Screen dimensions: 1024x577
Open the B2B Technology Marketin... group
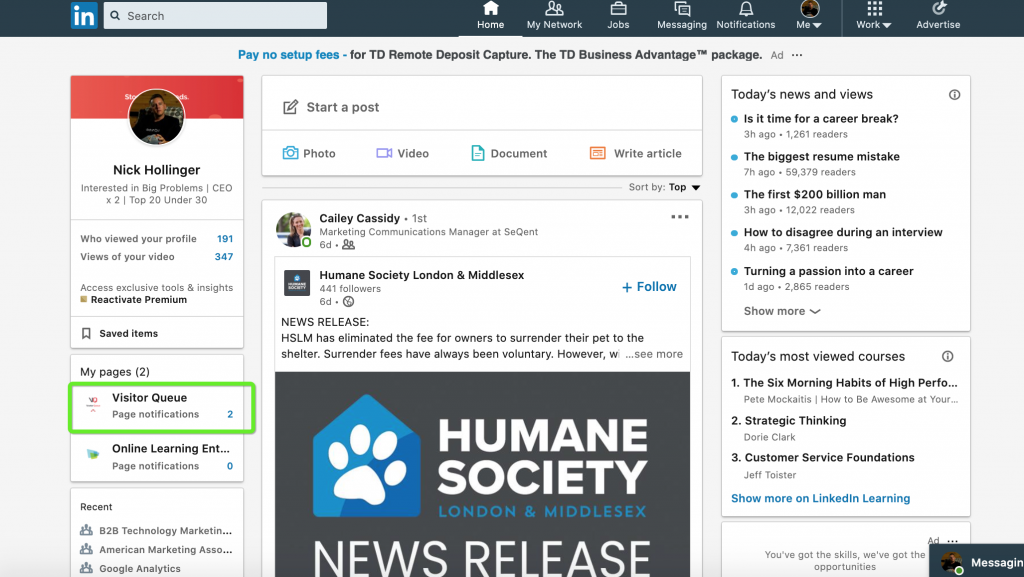[166, 531]
